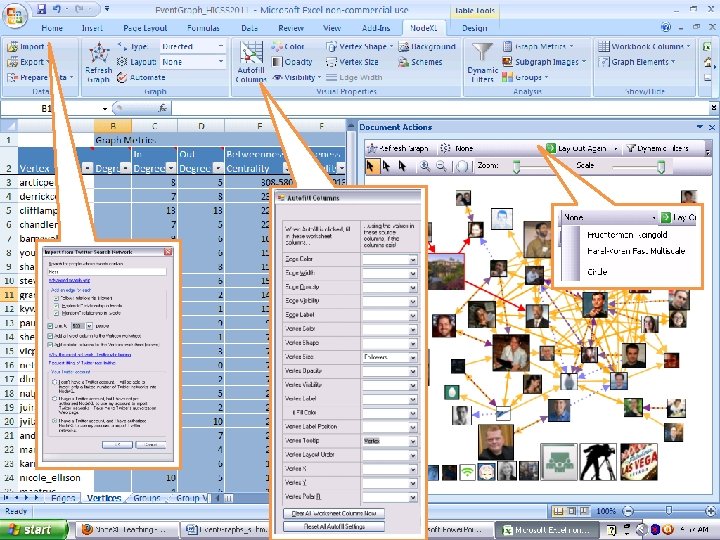720x540 pixels.
Task: Click Clear All Worksheet Columns Now button
Action: pyautogui.click(x=334, y=513)
